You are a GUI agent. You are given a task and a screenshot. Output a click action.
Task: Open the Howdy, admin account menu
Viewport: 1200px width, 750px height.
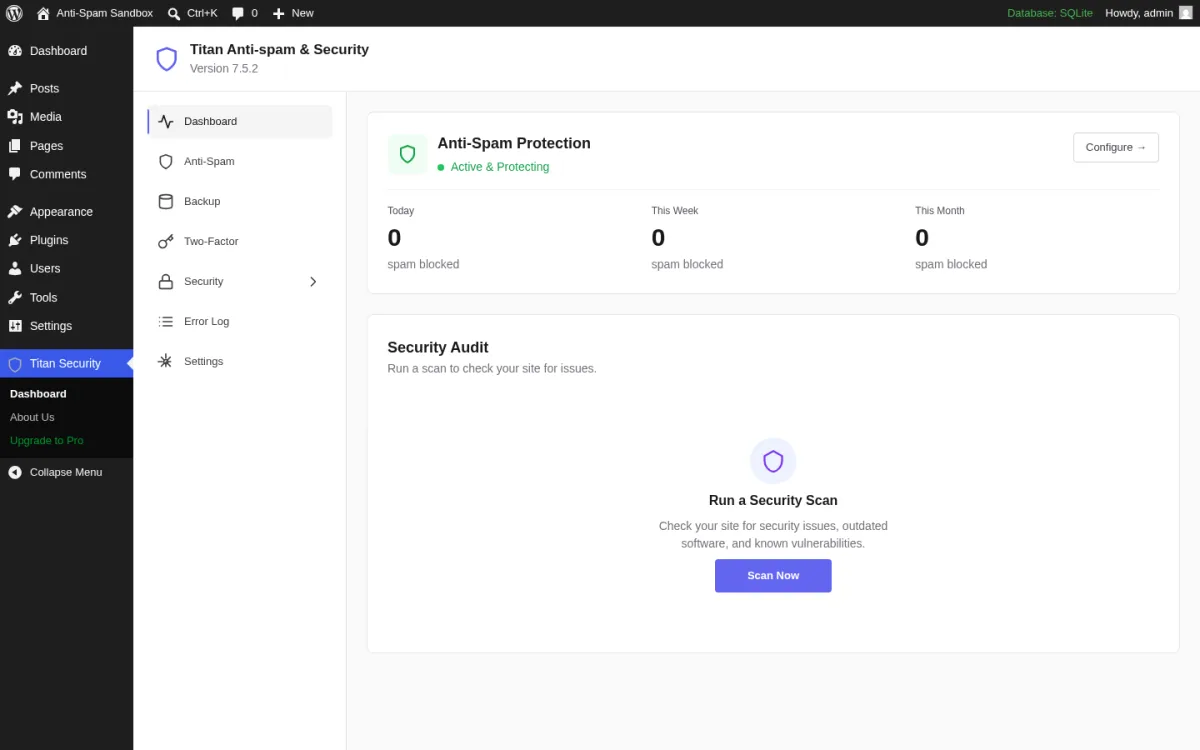click(x=1148, y=13)
